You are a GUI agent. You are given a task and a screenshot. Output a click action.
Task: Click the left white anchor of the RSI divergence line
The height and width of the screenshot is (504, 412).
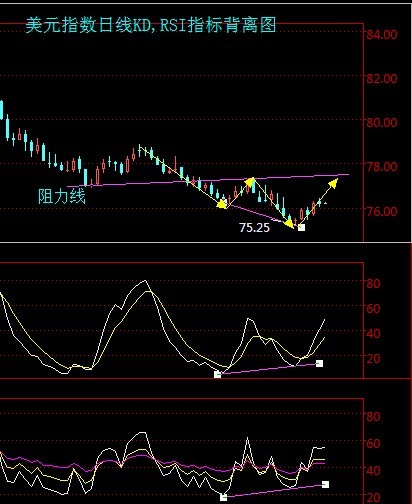point(224,497)
